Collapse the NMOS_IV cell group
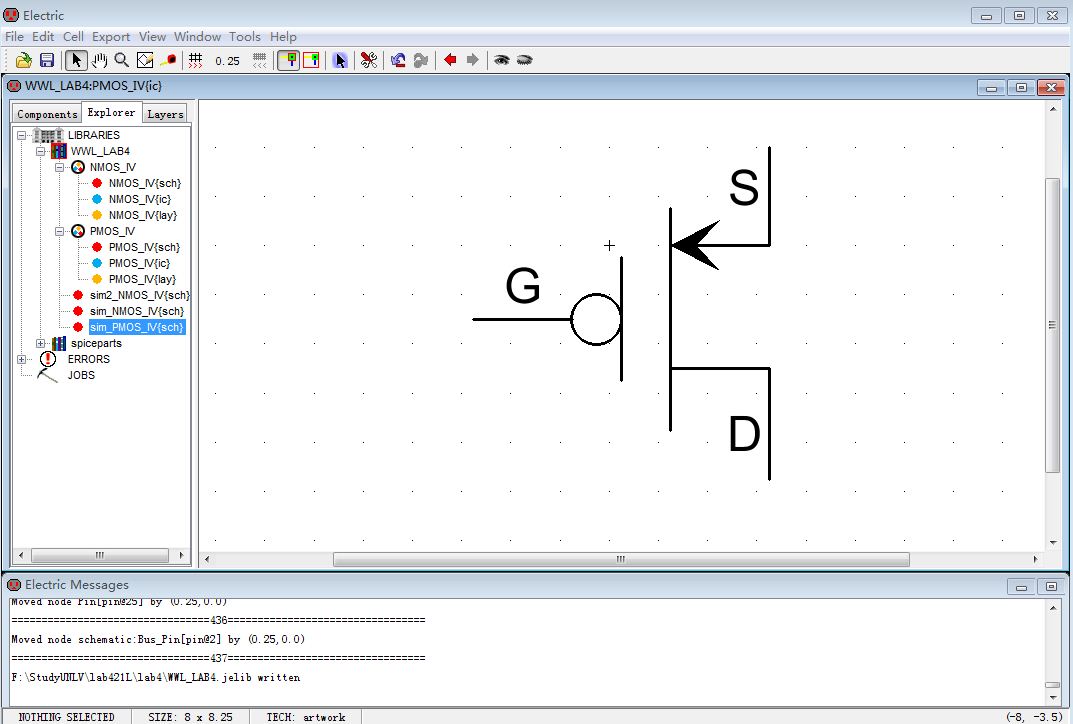The image size is (1073, 724). 60,167
